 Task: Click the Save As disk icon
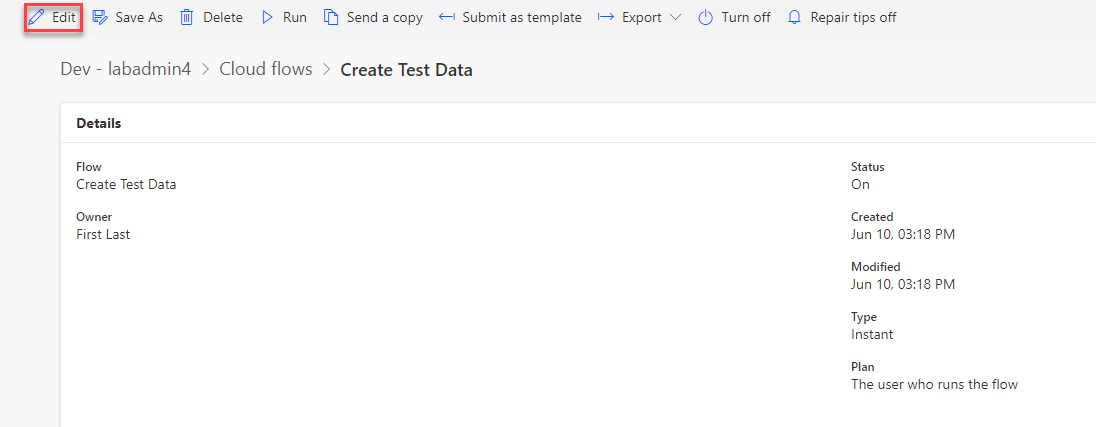[100, 17]
